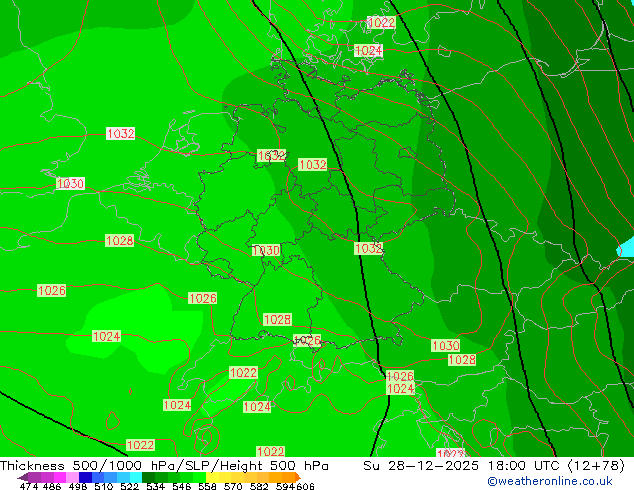The width and height of the screenshot is (634, 490).
Task: Click the white-background 1030 isobar label
Action: click(70, 183)
